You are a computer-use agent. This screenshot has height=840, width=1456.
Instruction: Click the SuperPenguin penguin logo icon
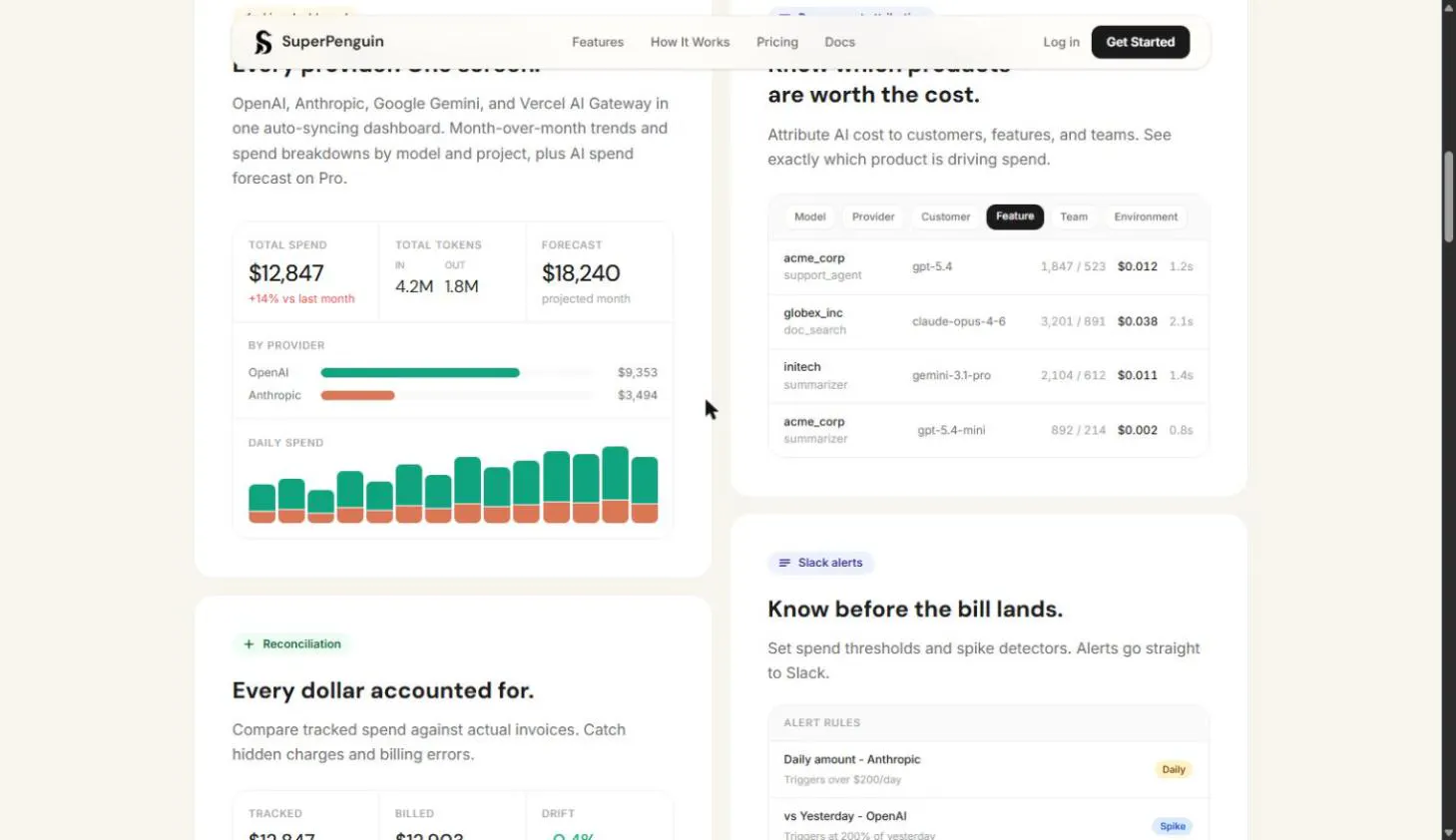pos(262,42)
